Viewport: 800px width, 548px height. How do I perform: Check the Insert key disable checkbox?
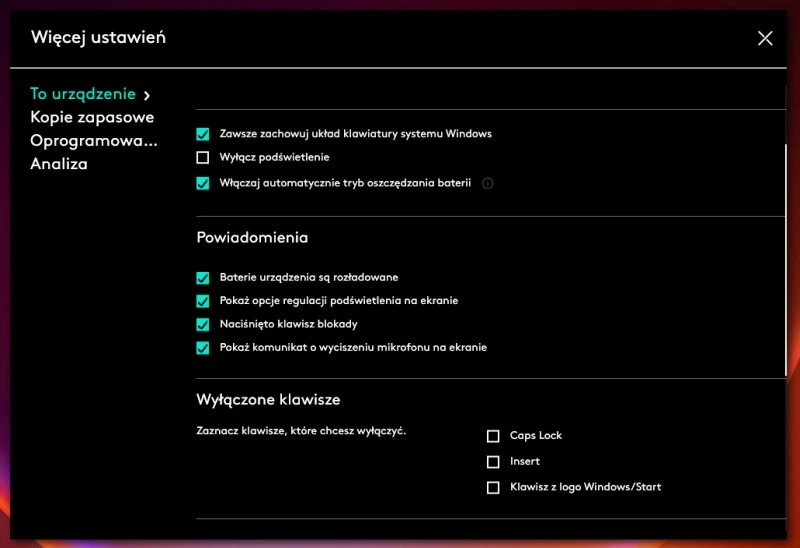pos(493,462)
